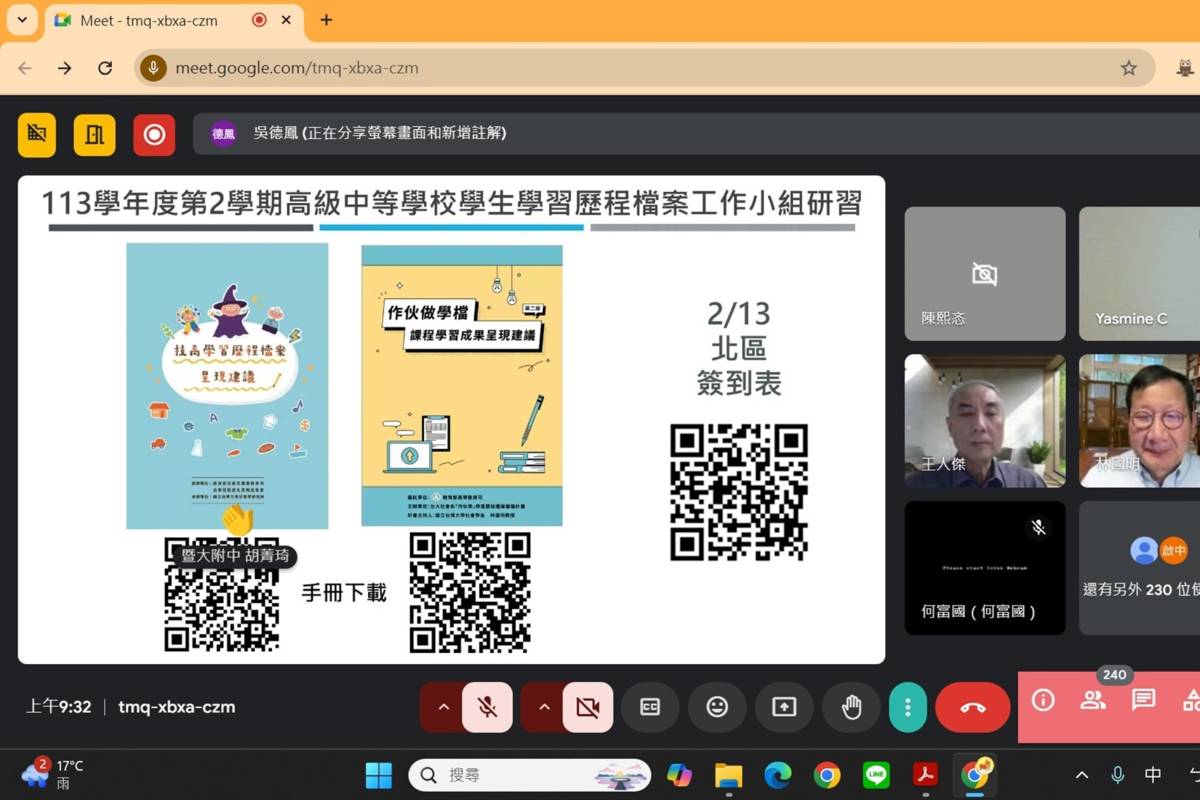Open LINE app from taskbar
The image size is (1200, 800).
[877, 775]
